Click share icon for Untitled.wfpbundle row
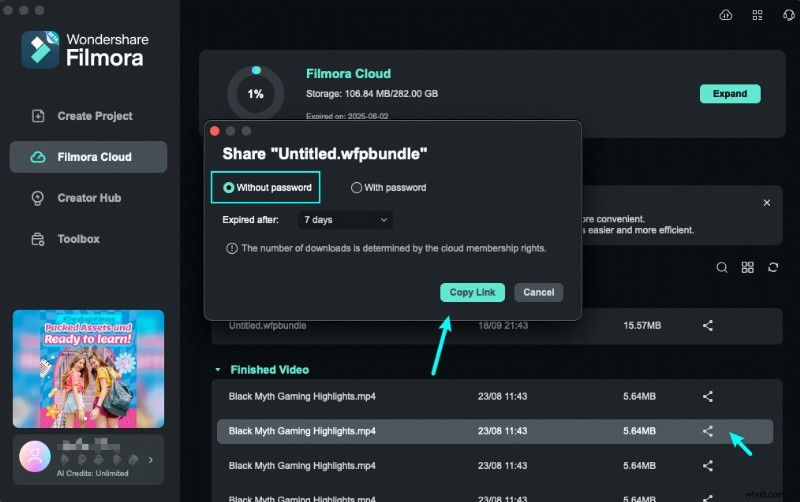This screenshot has width=800, height=502. click(x=708, y=325)
